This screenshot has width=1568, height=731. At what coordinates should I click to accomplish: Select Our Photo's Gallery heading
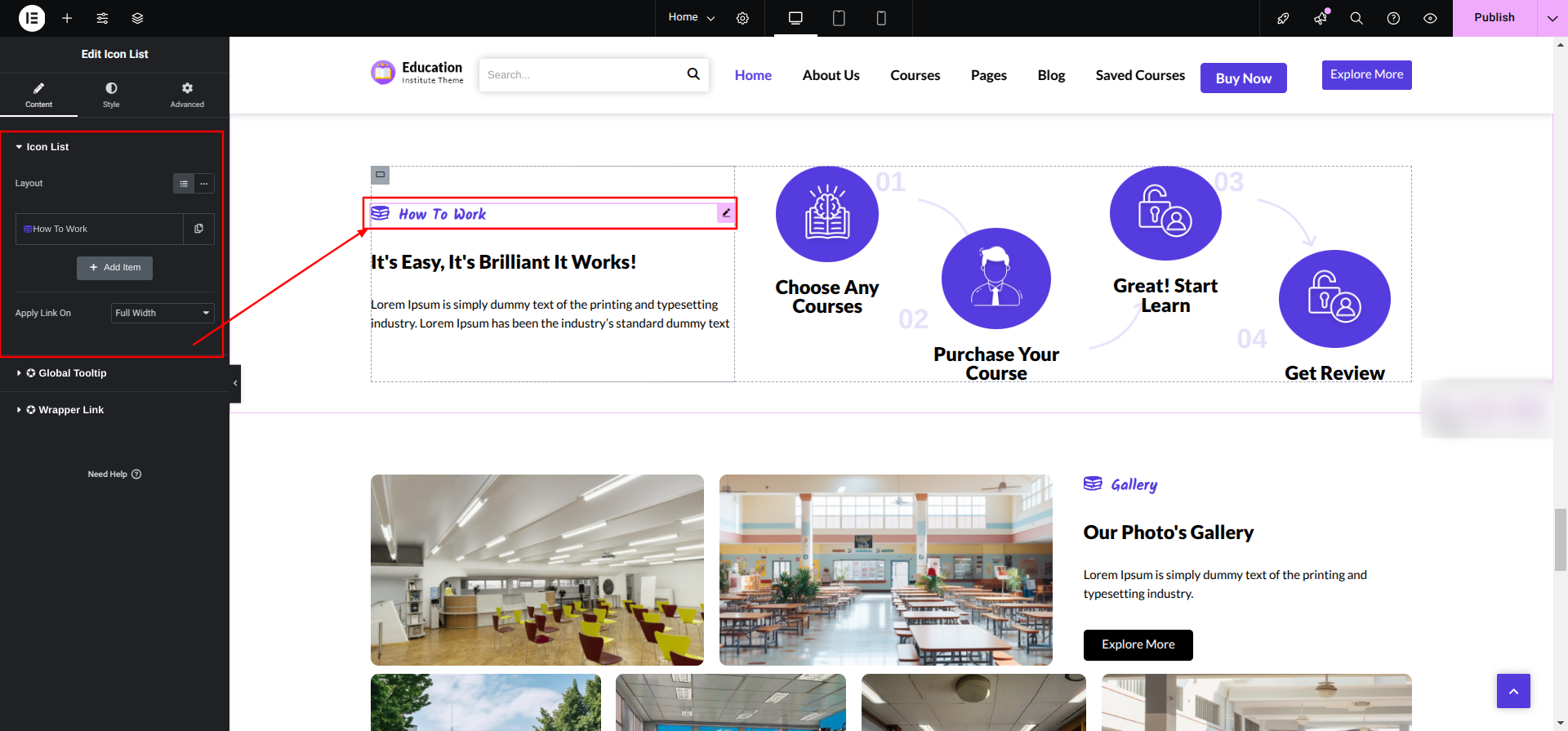point(1168,533)
